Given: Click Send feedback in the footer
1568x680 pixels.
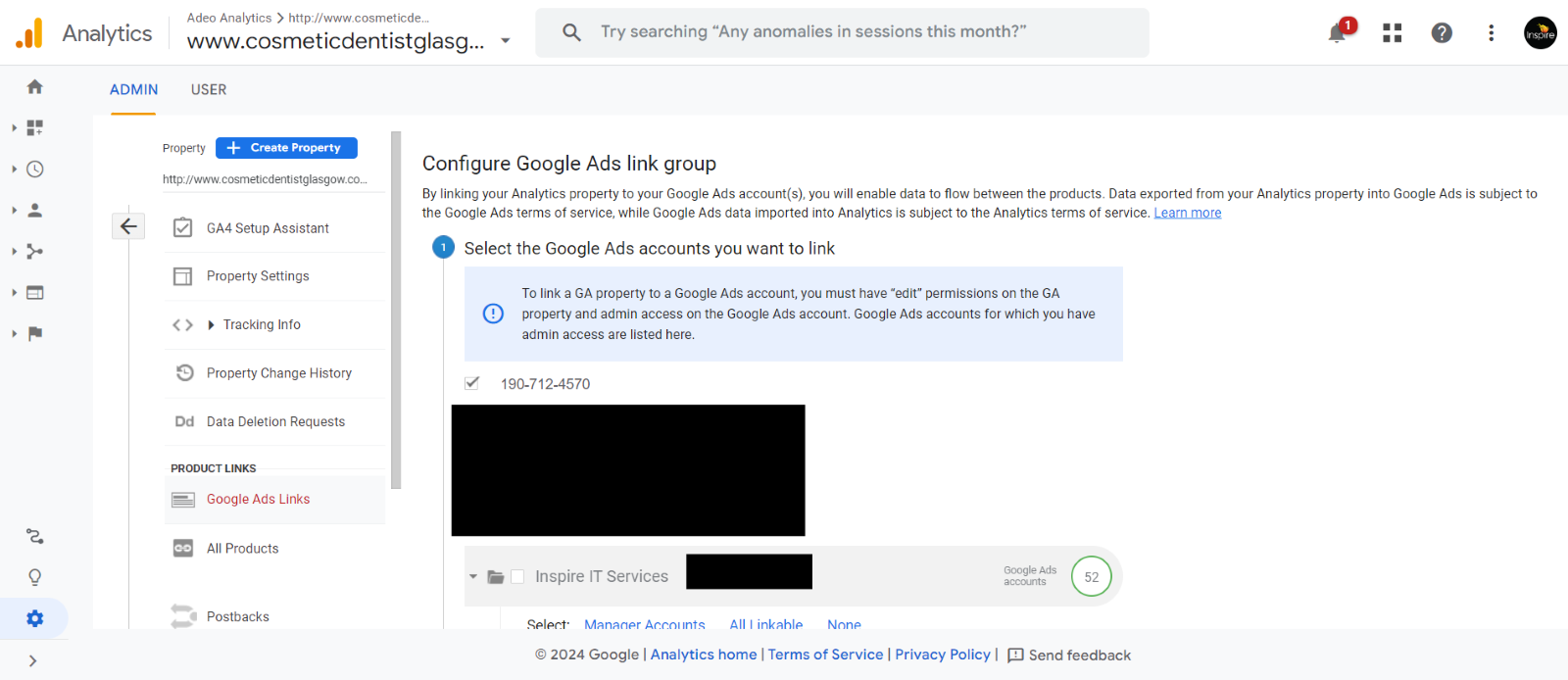Looking at the screenshot, I should pyautogui.click(x=1069, y=656).
